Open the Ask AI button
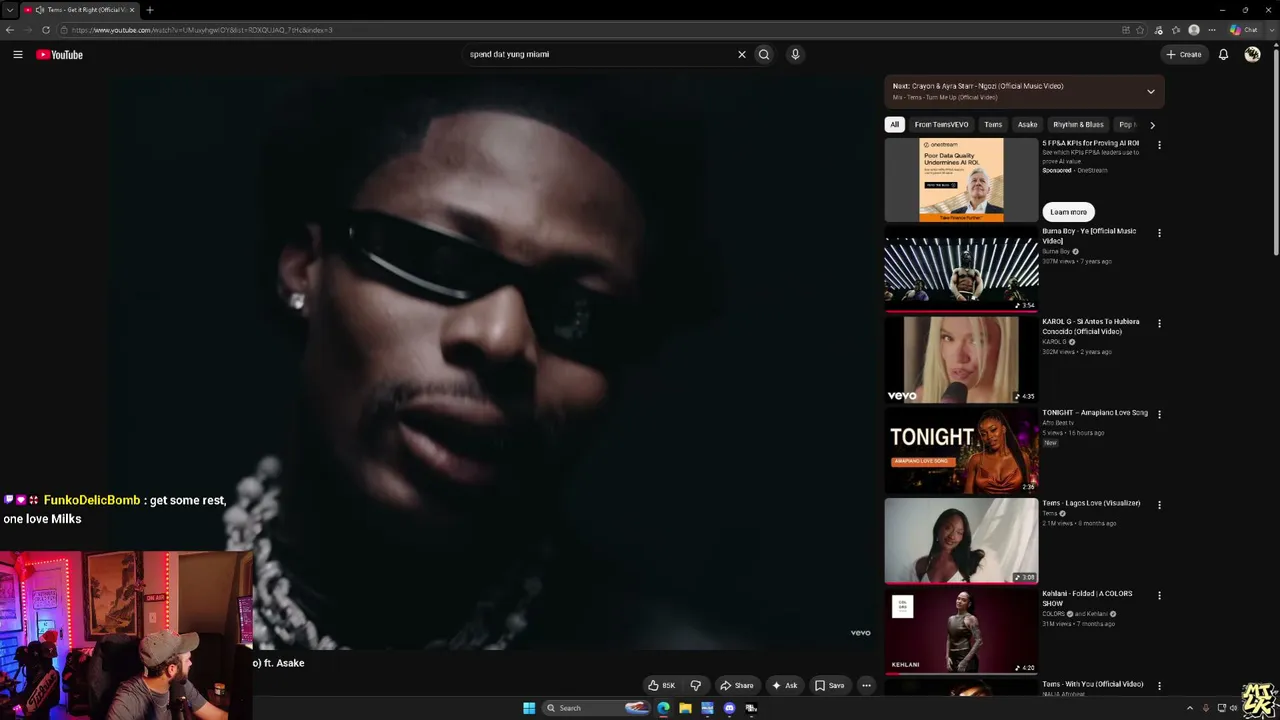Viewport: 1280px width, 720px height. point(785,686)
